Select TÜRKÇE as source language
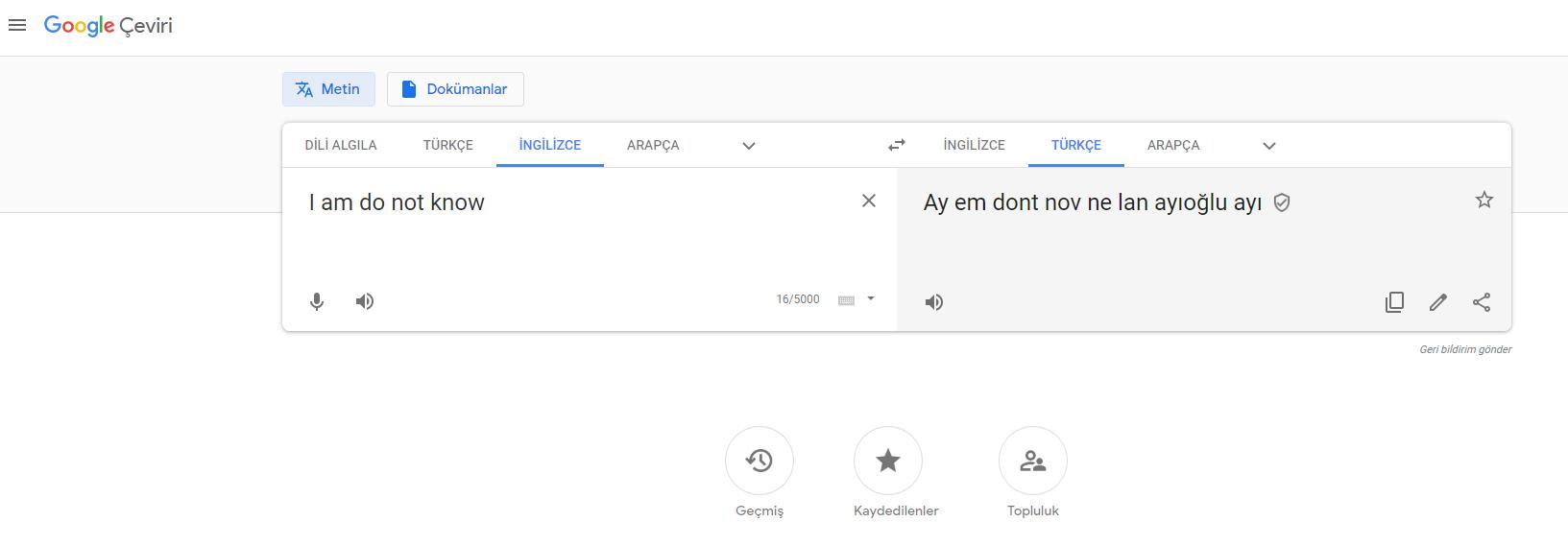The image size is (1568, 545). point(448,146)
